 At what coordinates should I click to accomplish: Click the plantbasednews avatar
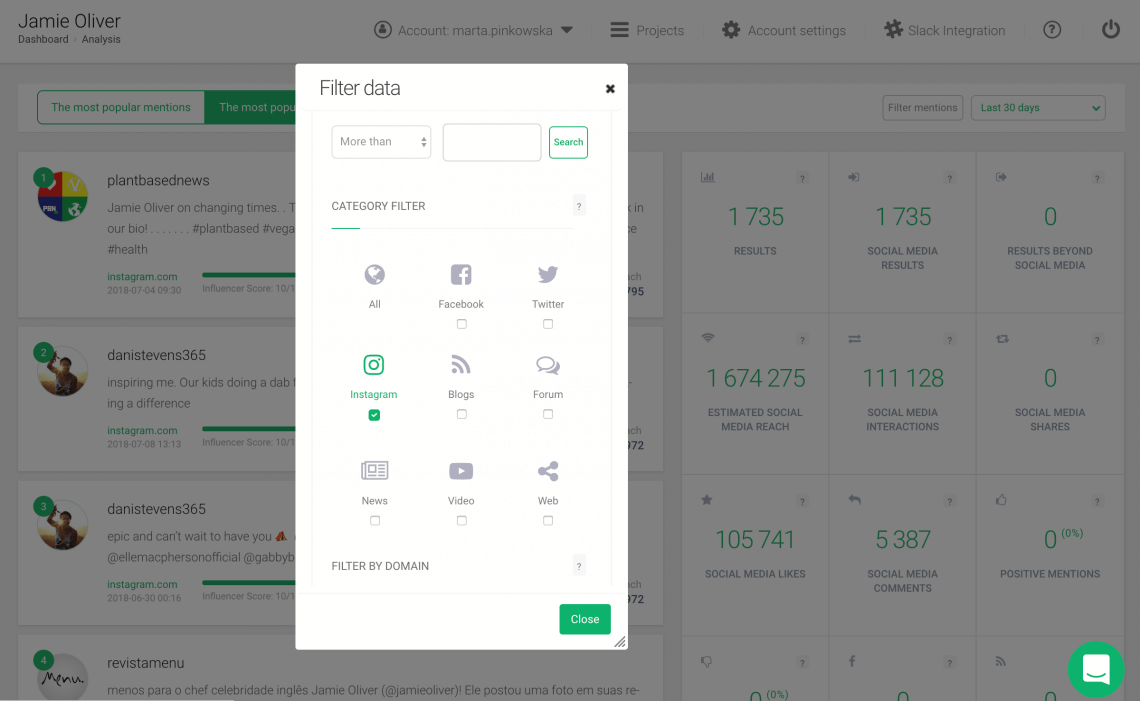[x=63, y=196]
